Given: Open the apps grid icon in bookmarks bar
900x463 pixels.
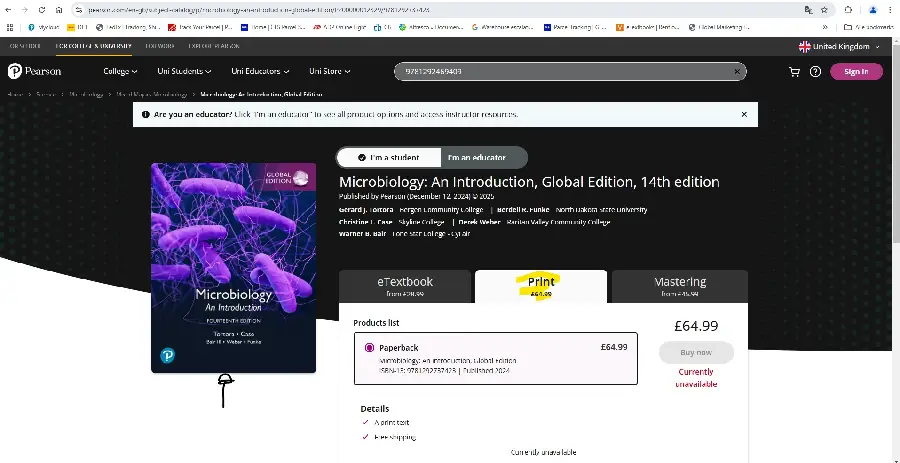Looking at the screenshot, I should coord(10,27).
